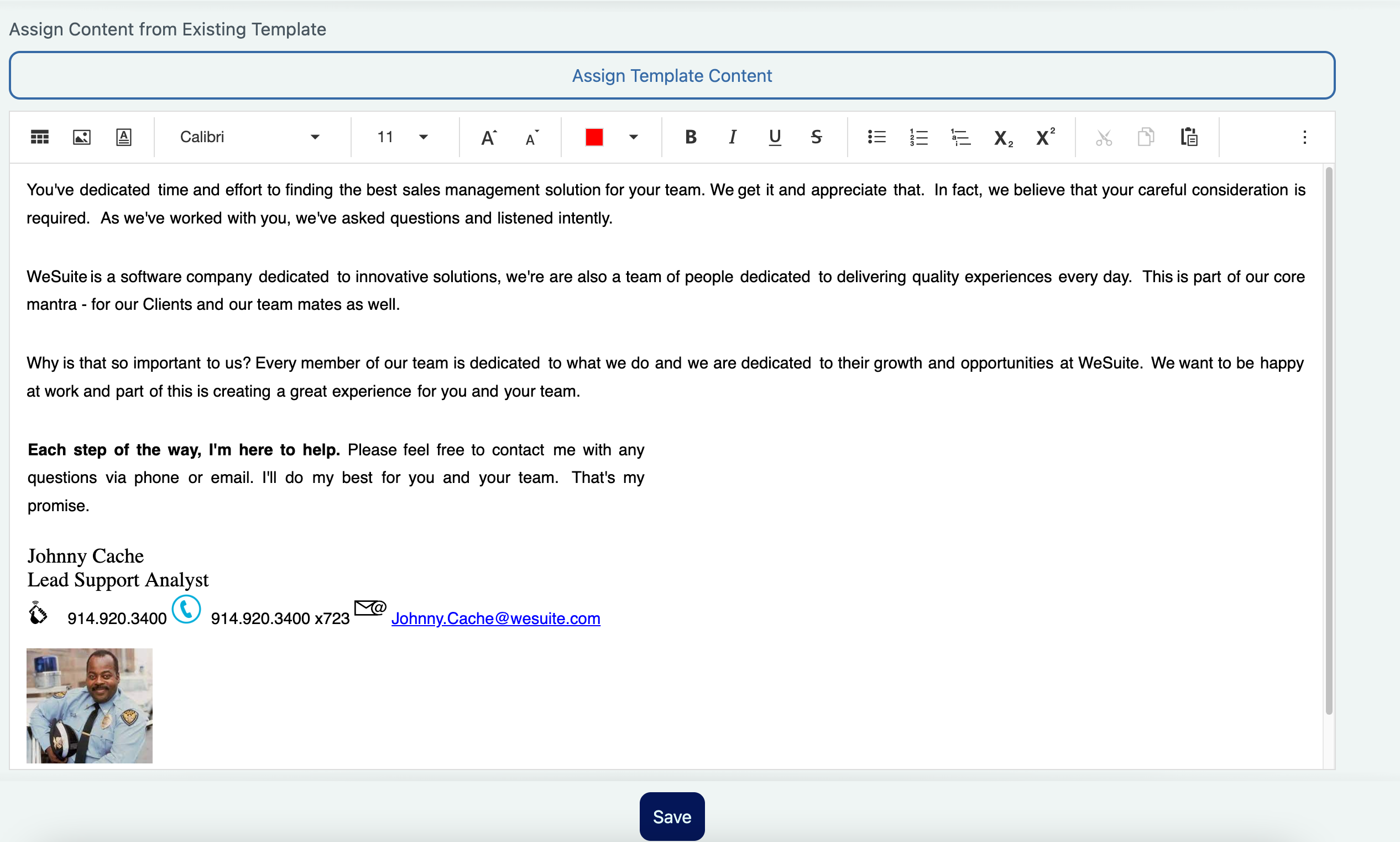This screenshot has width=1400, height=842.
Task: Insert a table using the table icon
Action: [40, 137]
